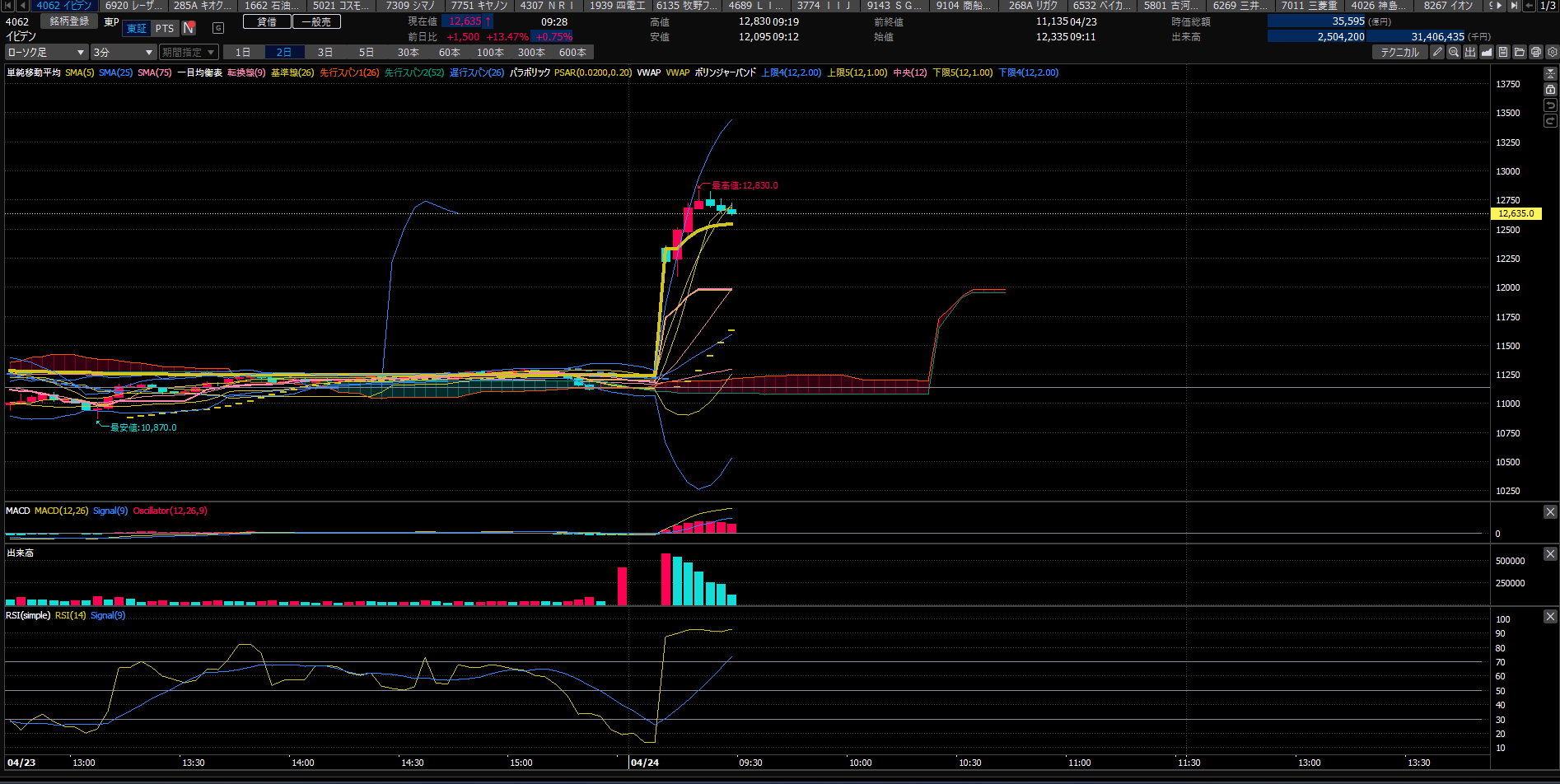Screen dimensions: 1560x784
Task: Select the 3日 period range
Action: pos(325,52)
